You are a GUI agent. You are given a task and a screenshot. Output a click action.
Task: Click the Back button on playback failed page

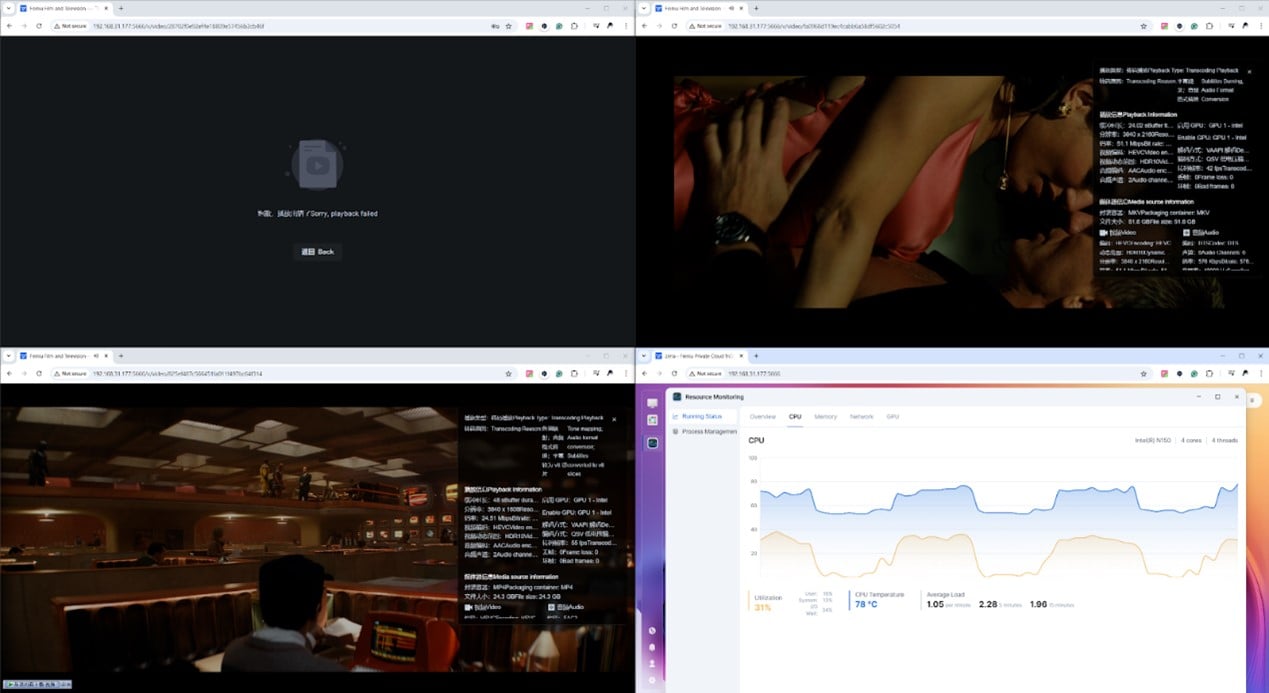[x=318, y=252]
